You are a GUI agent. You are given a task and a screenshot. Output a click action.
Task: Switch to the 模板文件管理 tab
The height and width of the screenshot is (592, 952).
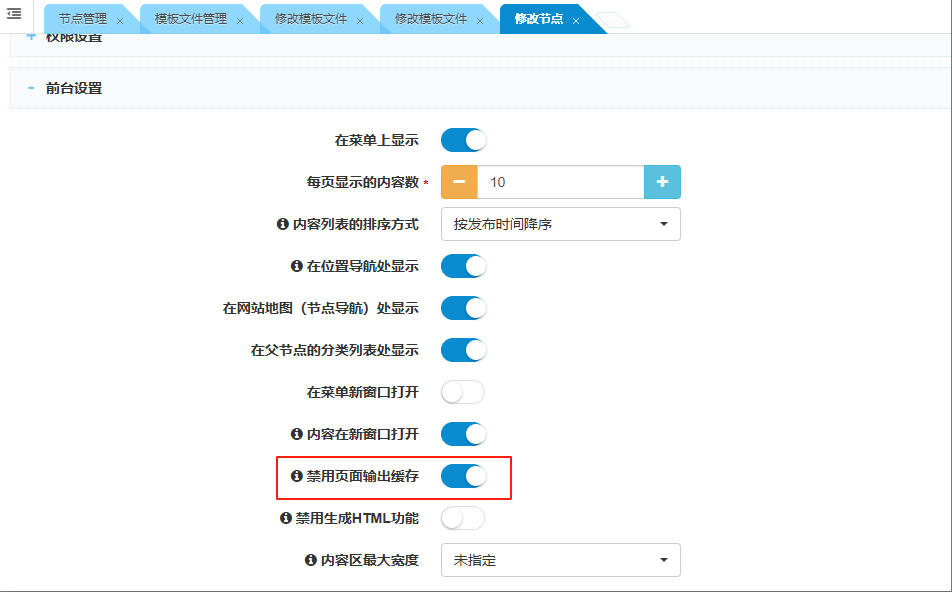pos(190,18)
